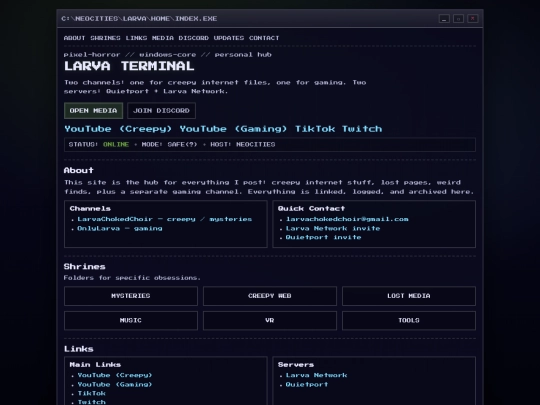Screen dimensions: 540x405
Task: Open Quietport invite link
Action: point(323,237)
